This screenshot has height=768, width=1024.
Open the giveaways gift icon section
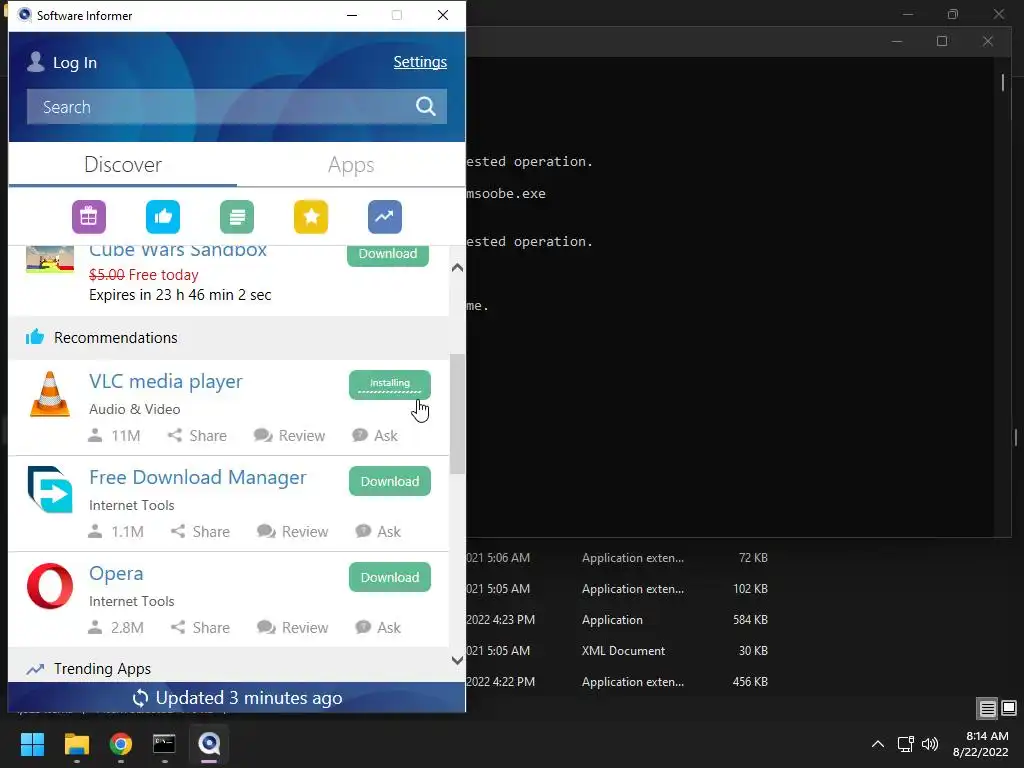89,217
